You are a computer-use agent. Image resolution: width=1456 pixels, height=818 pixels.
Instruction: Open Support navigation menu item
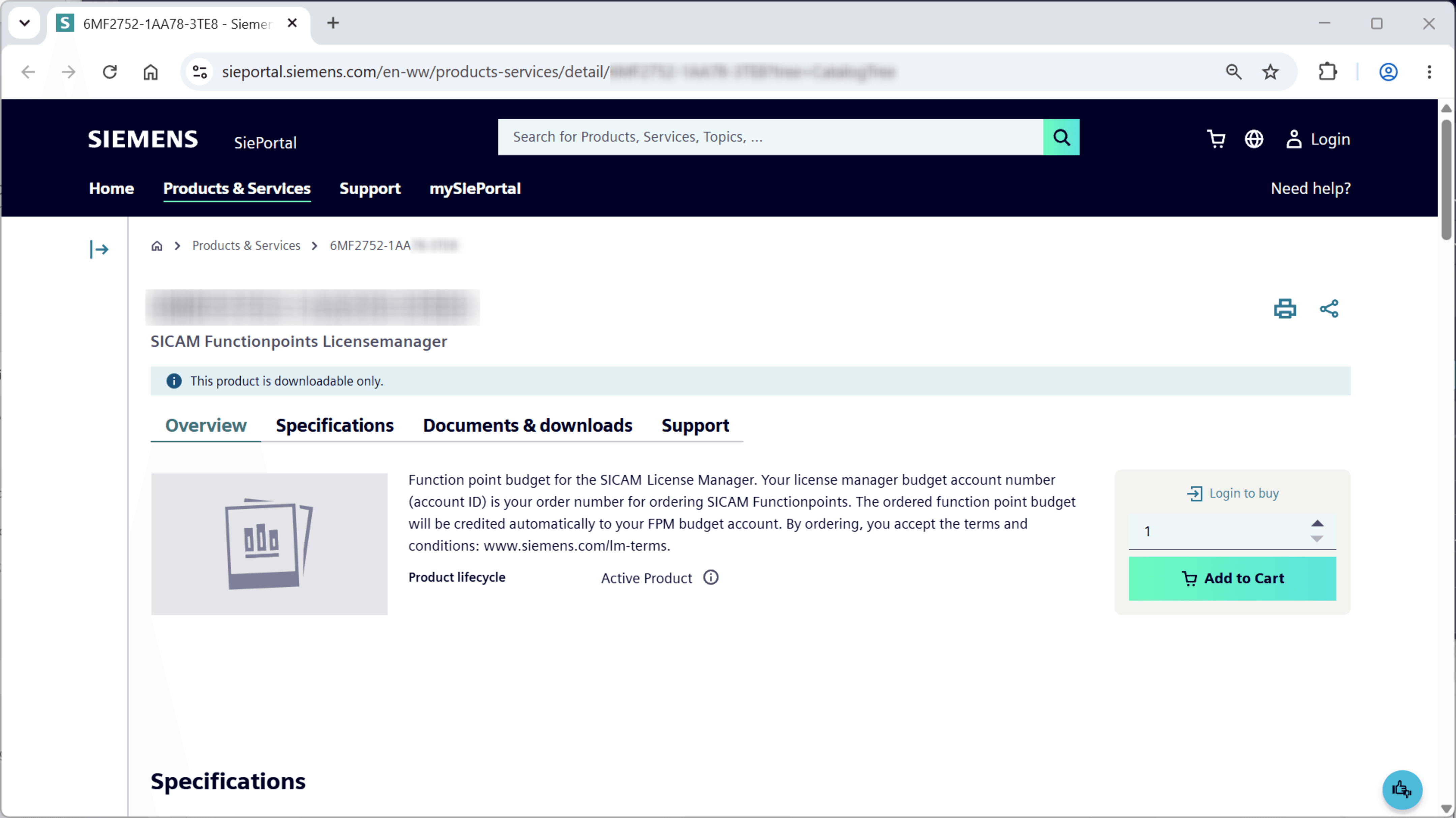pyautogui.click(x=370, y=189)
